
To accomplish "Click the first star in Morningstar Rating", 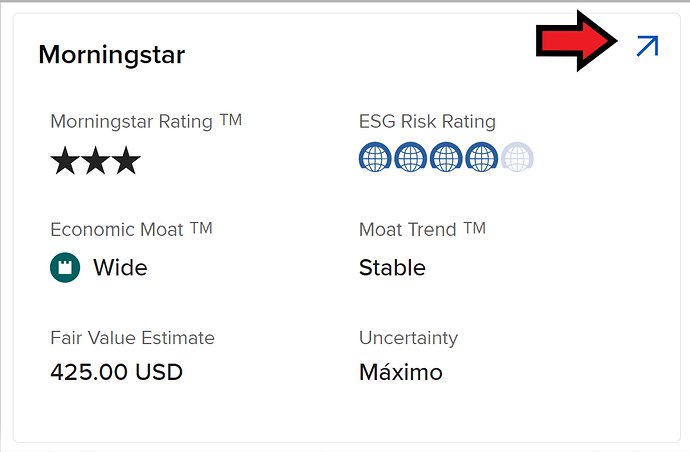I will point(64,160).
